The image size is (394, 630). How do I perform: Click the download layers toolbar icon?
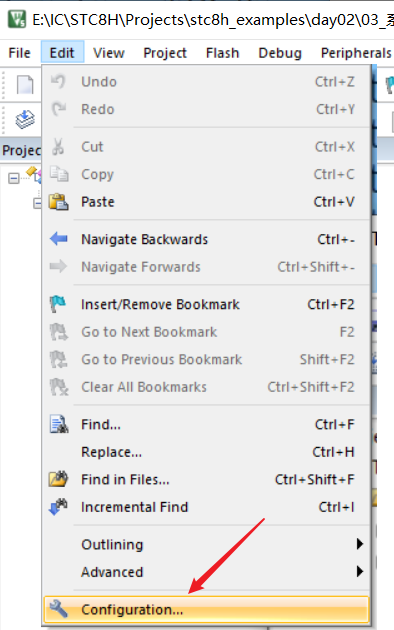pyautogui.click(x=25, y=119)
